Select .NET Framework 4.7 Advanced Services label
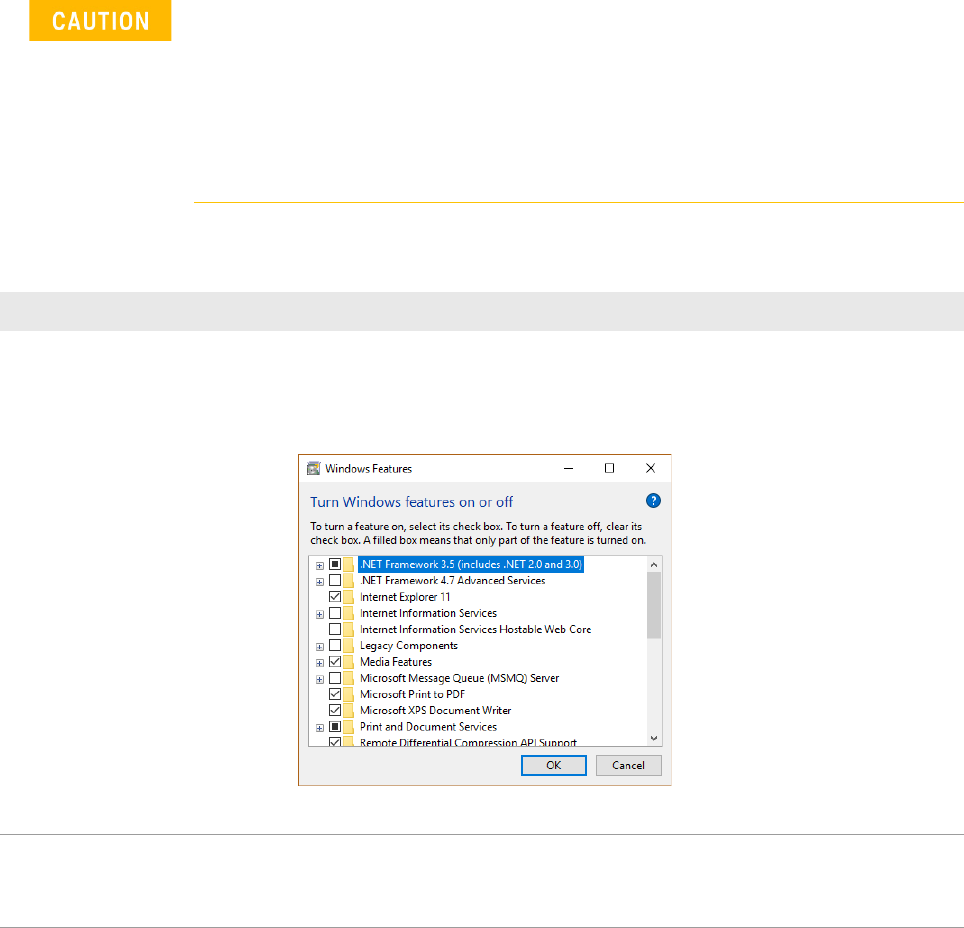964x928 pixels. coord(452,581)
